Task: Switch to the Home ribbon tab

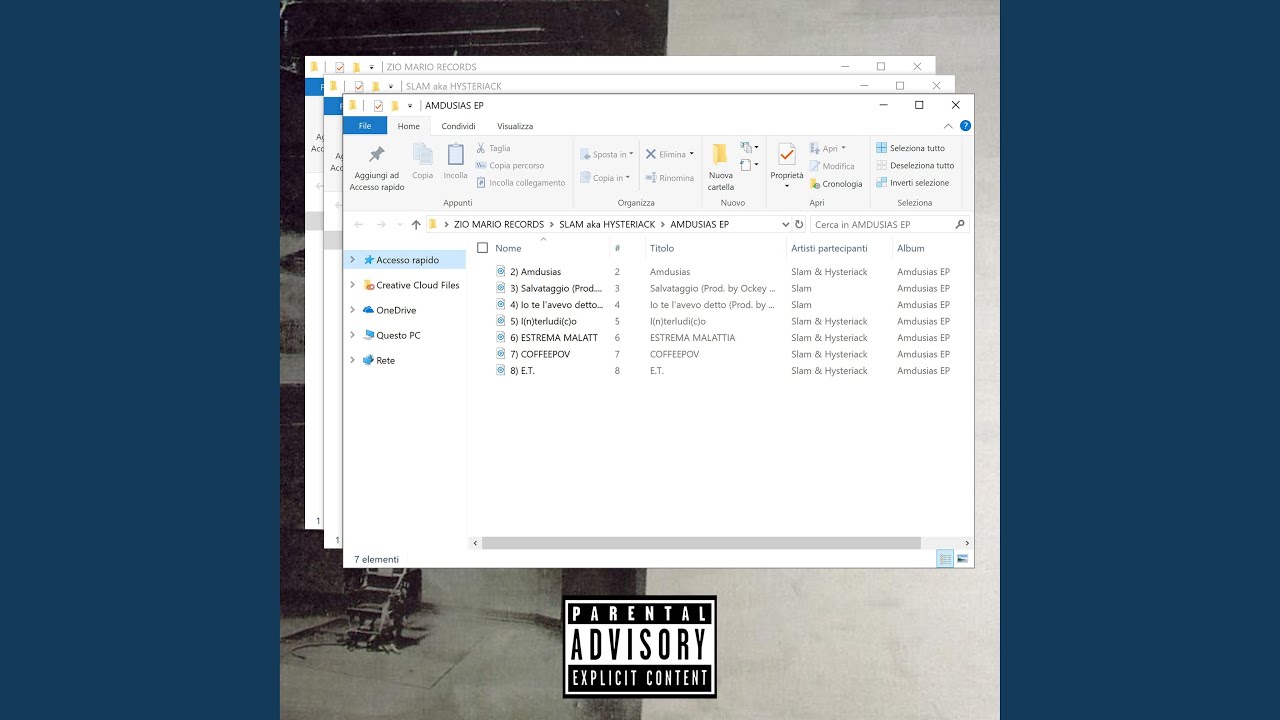Action: [408, 126]
